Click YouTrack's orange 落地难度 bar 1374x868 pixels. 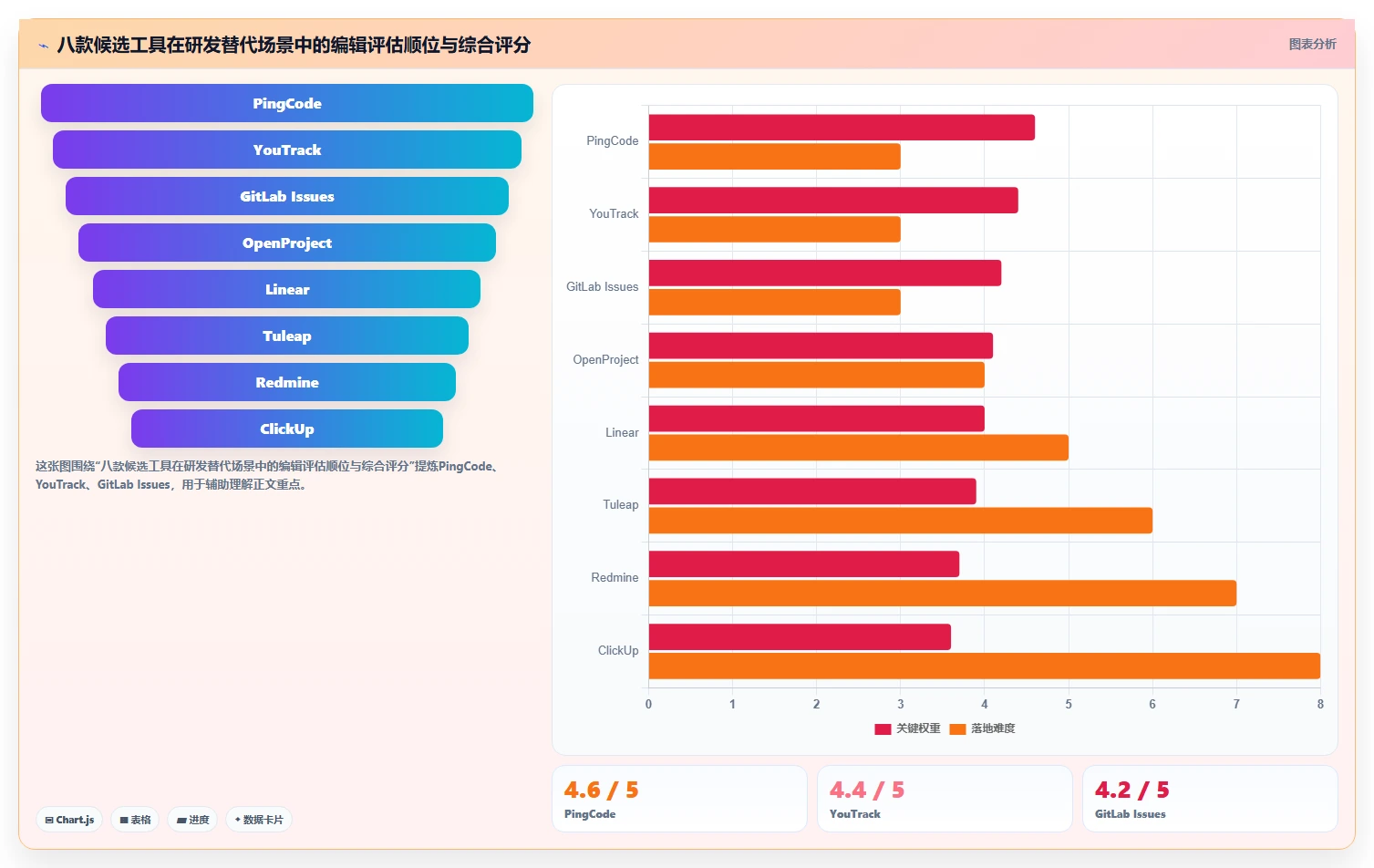tap(775, 230)
